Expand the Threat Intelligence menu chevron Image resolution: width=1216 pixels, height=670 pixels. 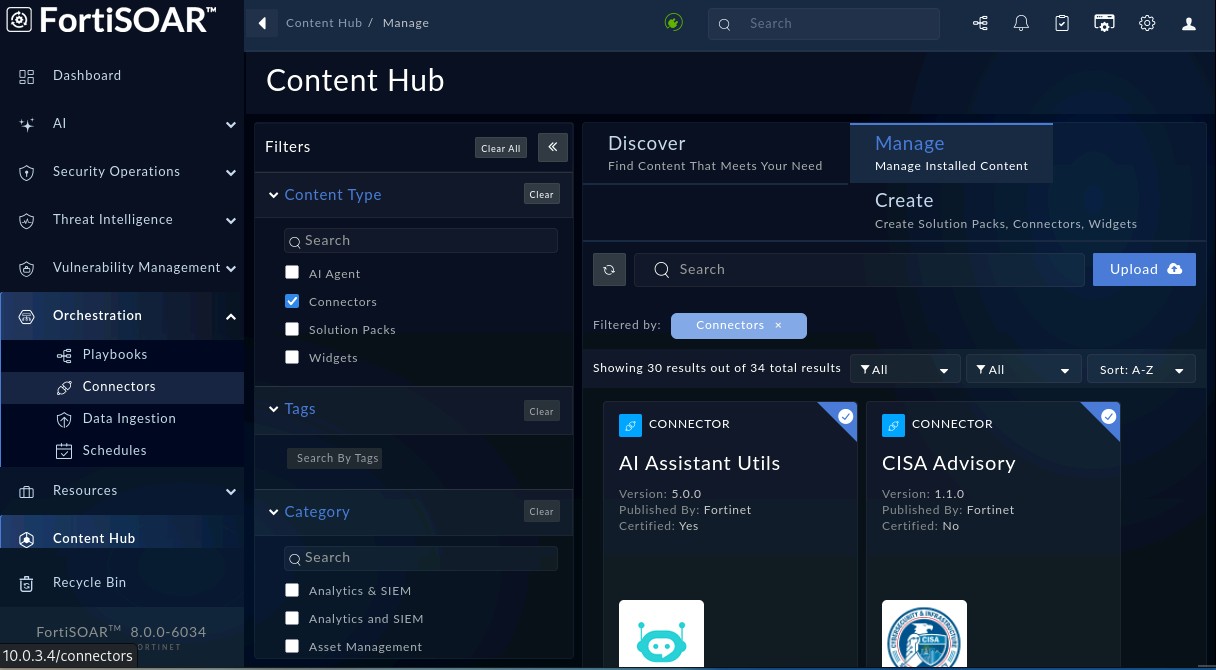click(231, 221)
